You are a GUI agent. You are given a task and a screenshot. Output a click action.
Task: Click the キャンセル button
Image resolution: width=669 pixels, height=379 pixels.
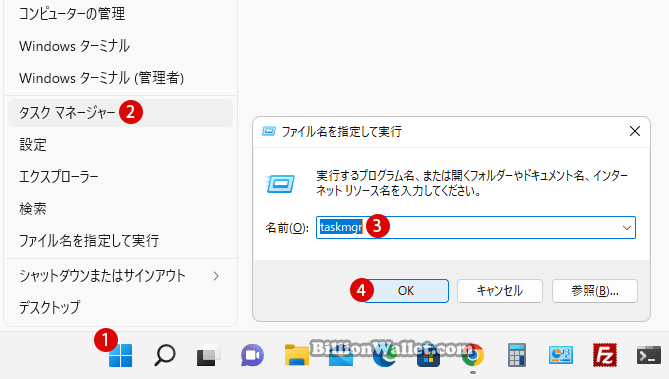(x=500, y=291)
